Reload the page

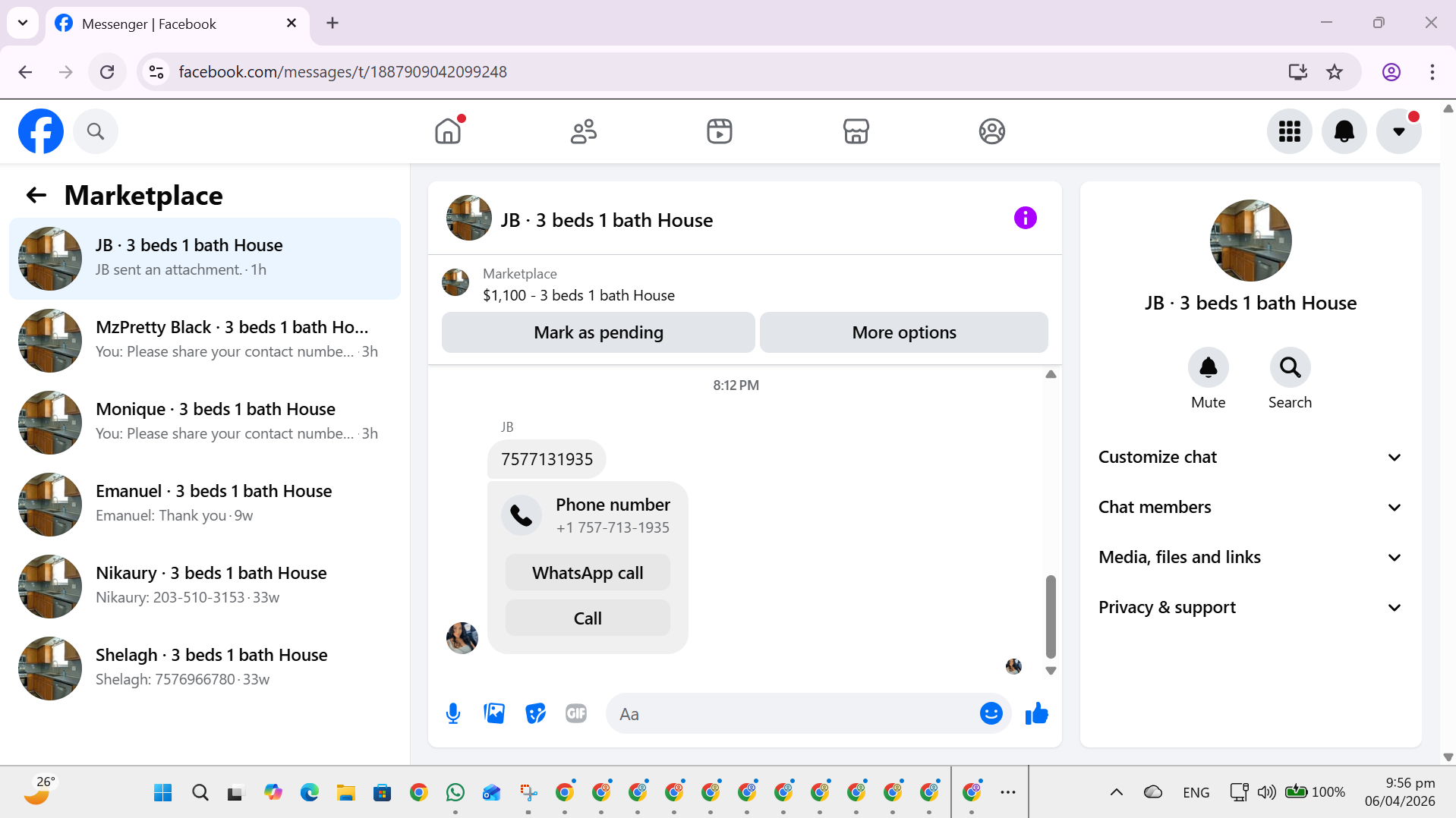tap(107, 72)
